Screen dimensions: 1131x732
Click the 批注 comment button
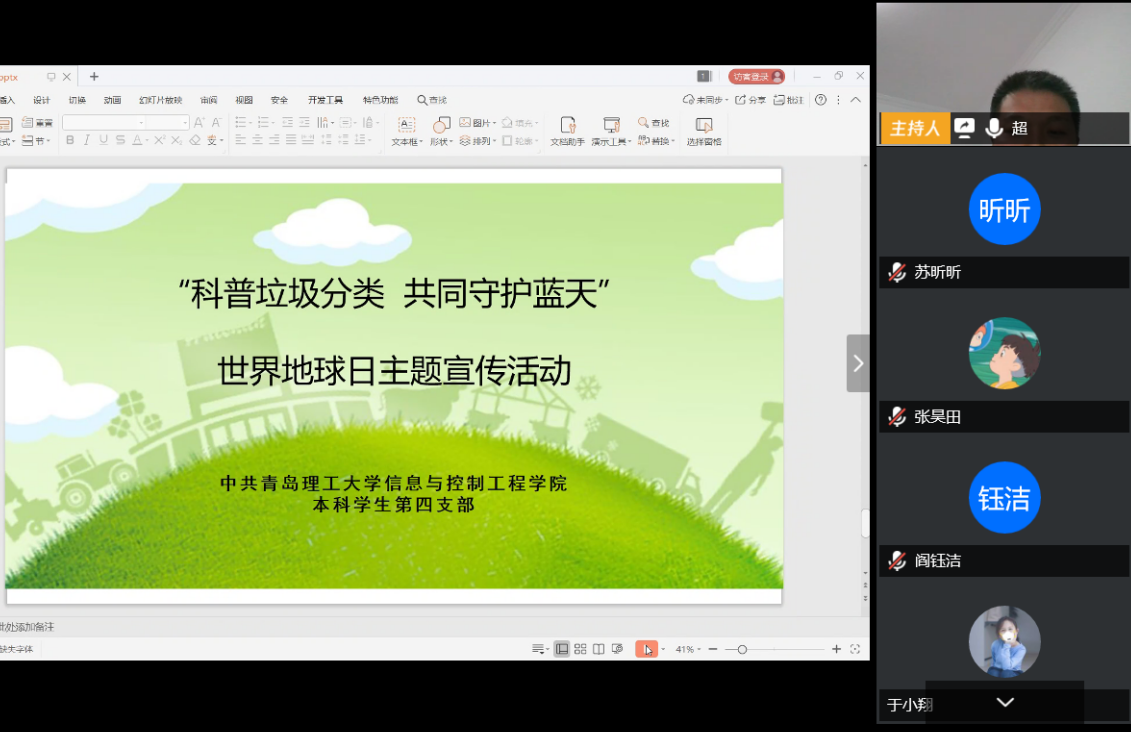790,100
